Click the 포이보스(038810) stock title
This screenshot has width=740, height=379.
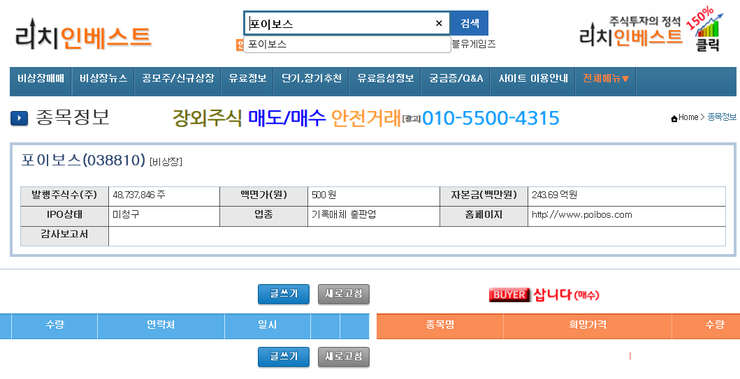tap(83, 160)
